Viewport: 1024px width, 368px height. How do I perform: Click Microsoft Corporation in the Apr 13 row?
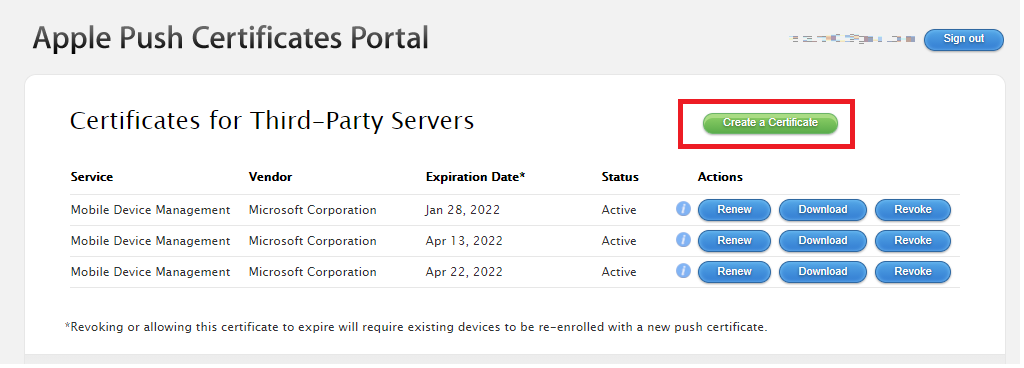tap(312, 241)
